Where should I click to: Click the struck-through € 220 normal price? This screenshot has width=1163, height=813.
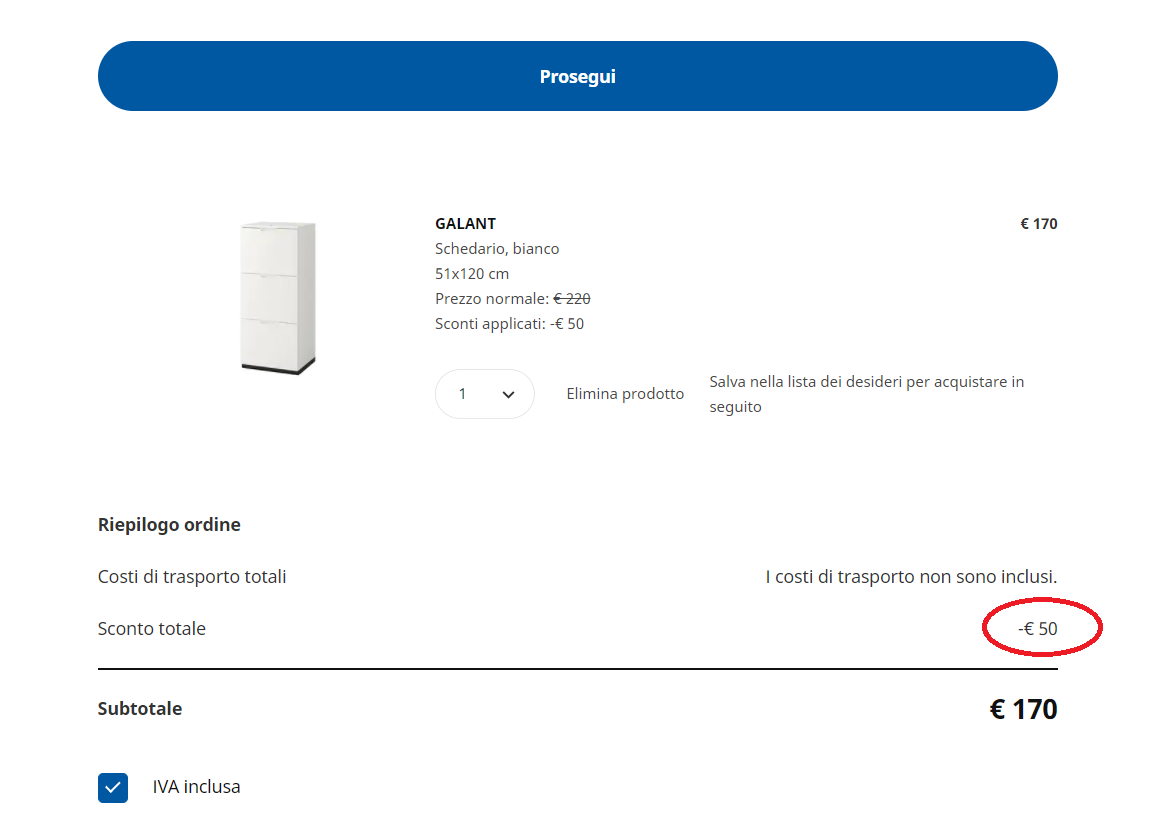click(570, 297)
